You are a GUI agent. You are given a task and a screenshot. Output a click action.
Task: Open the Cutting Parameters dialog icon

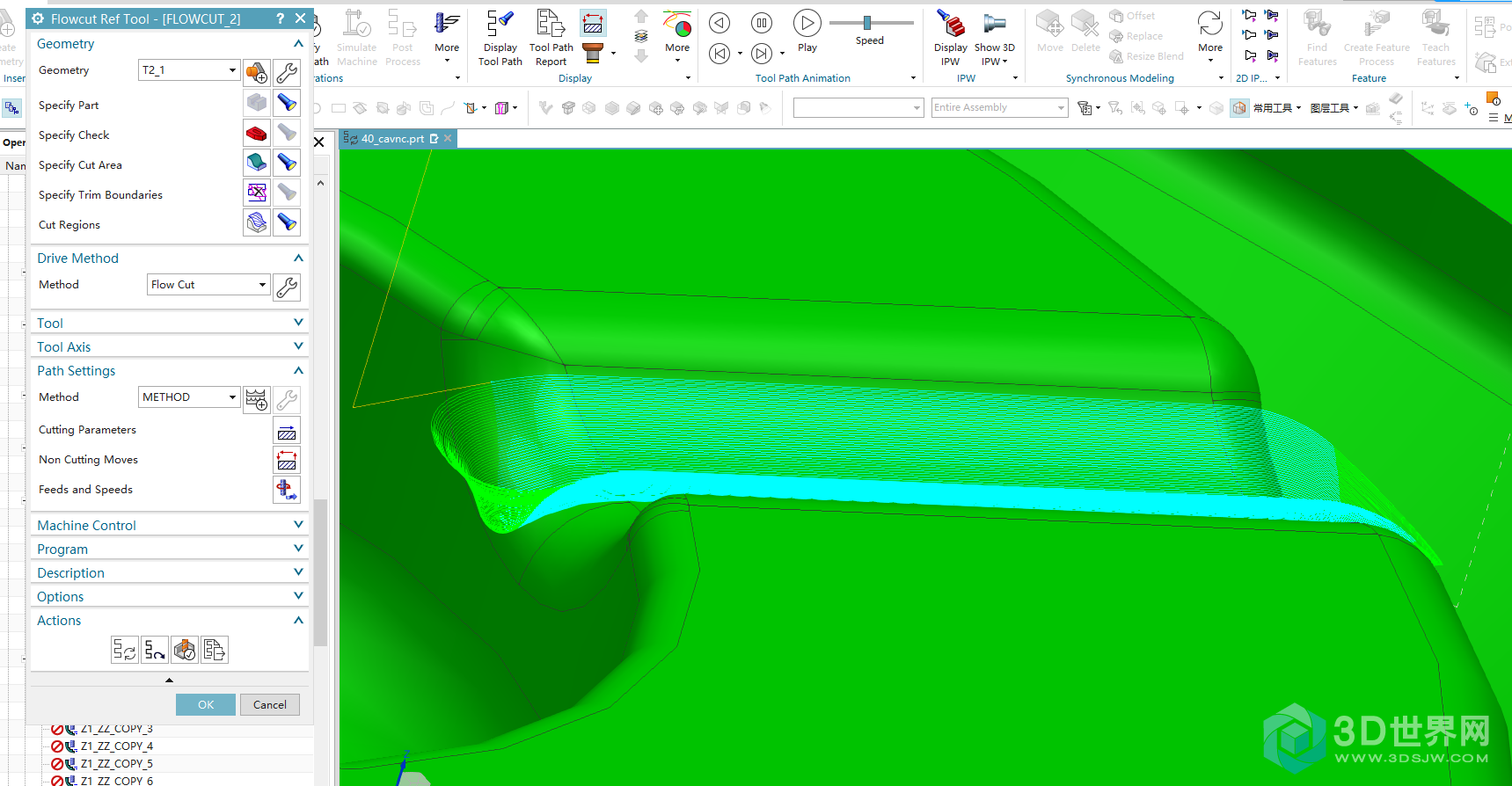click(x=287, y=431)
